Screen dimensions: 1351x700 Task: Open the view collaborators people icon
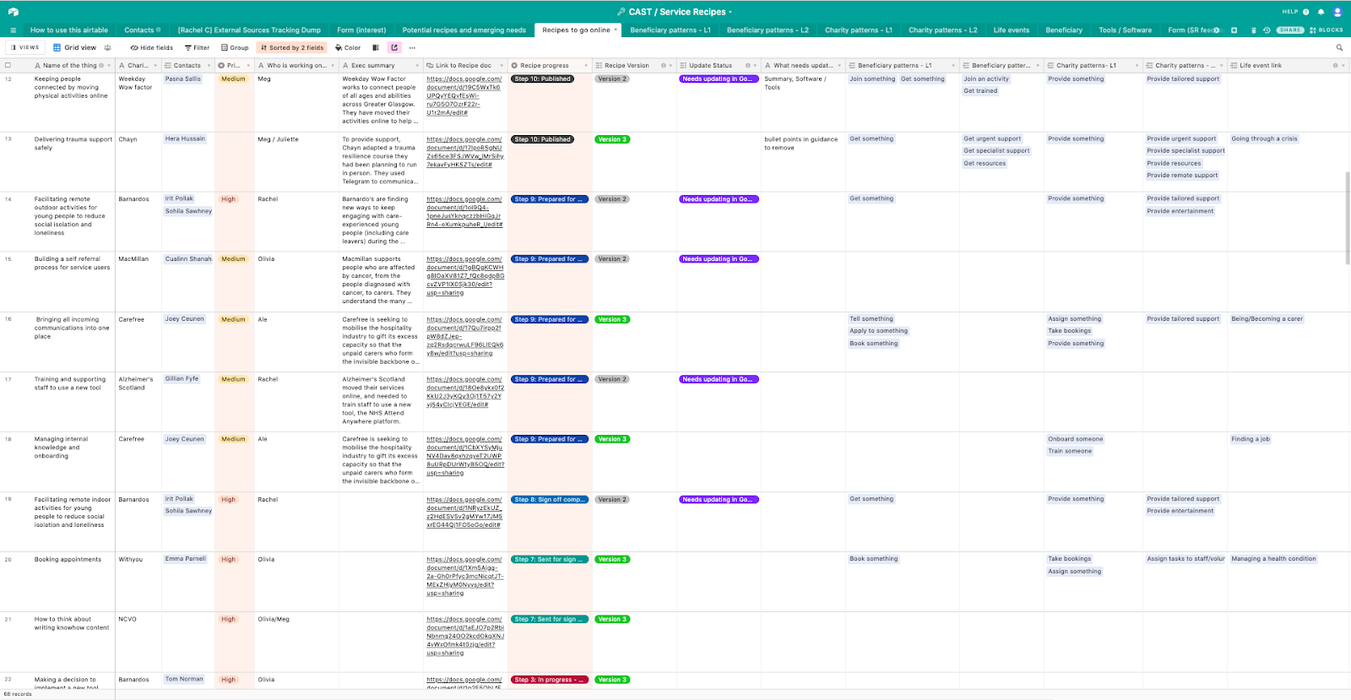(x=108, y=47)
